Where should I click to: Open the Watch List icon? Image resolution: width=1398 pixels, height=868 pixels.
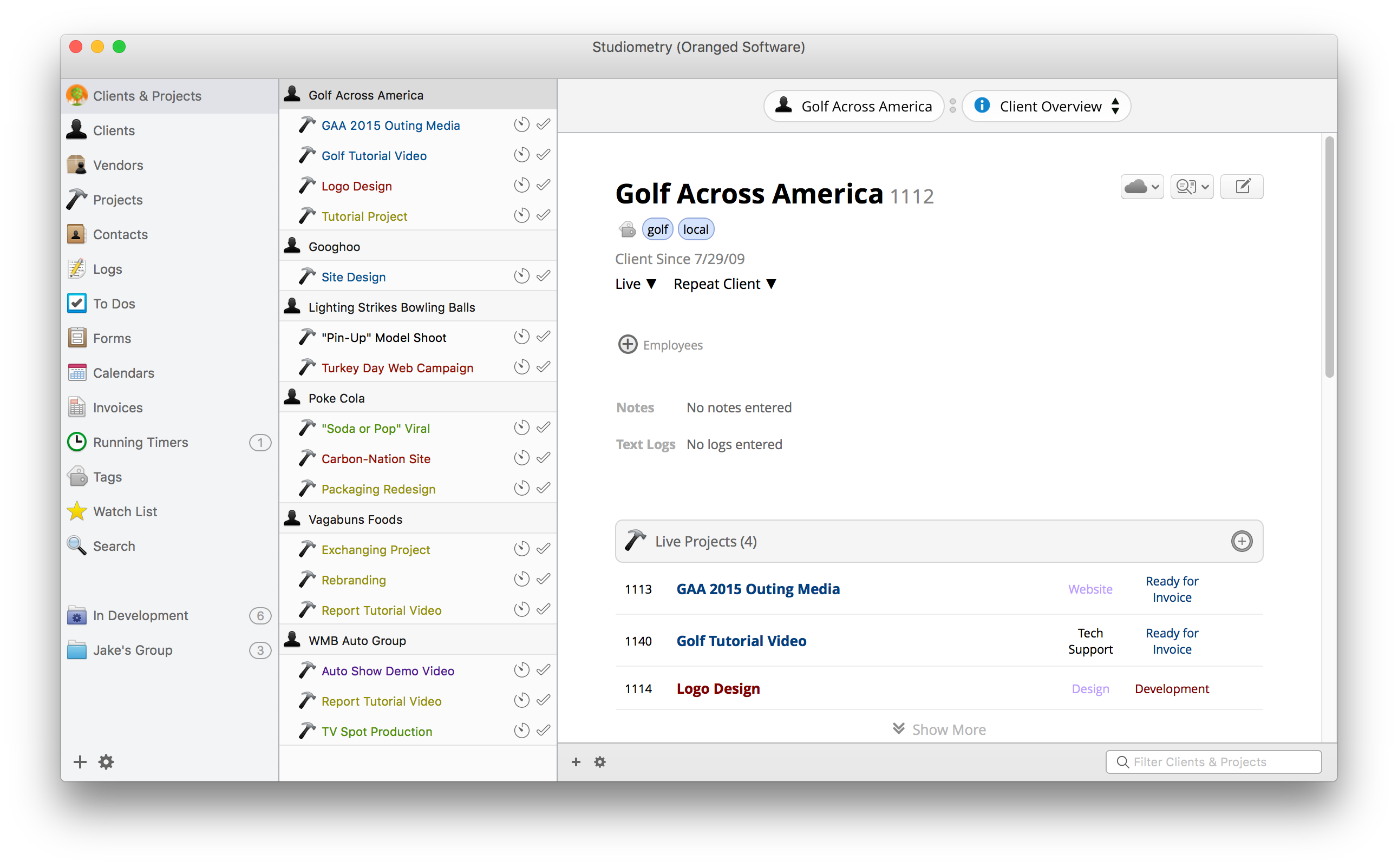[80, 511]
